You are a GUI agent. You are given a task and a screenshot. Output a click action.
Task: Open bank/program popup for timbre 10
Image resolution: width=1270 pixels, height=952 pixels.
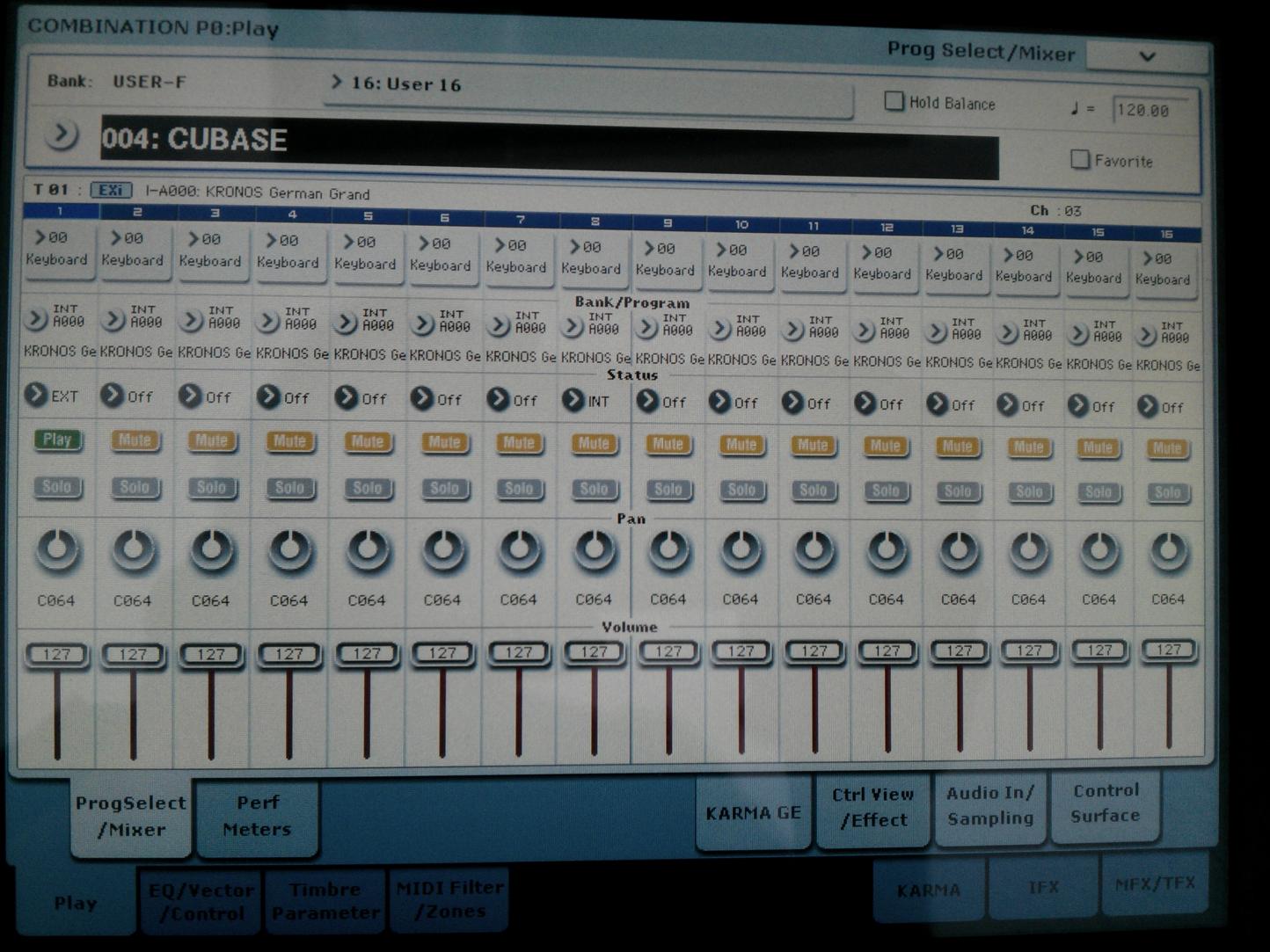point(720,330)
